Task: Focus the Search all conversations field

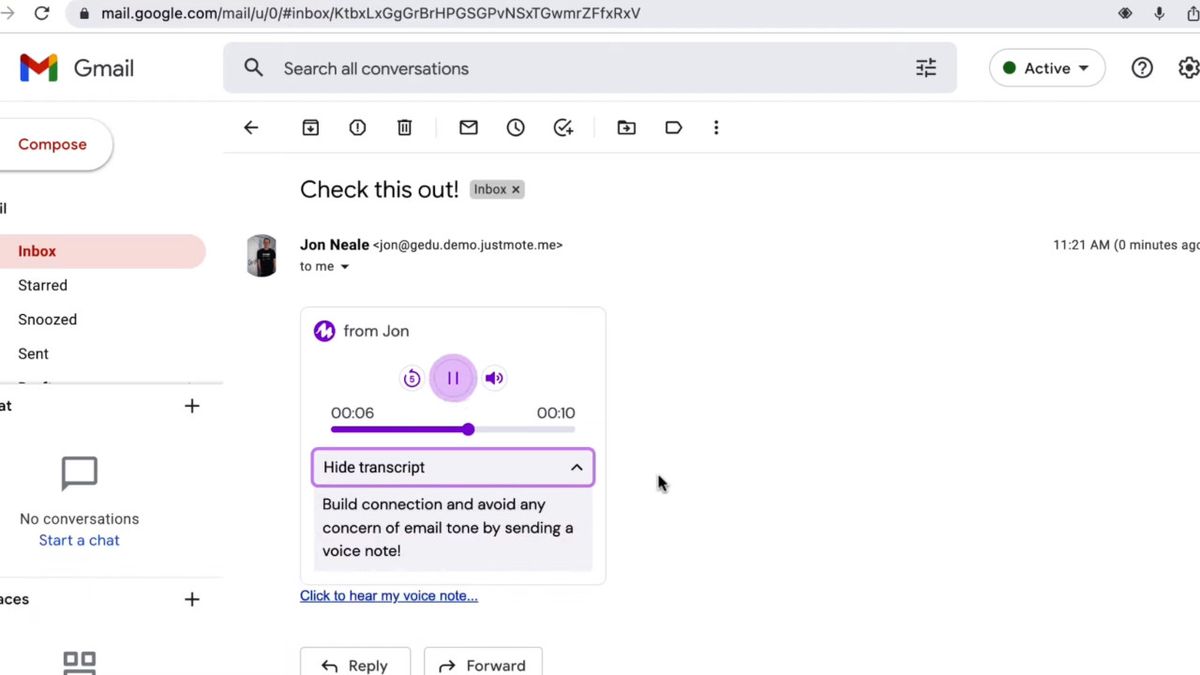Action: click(x=590, y=68)
